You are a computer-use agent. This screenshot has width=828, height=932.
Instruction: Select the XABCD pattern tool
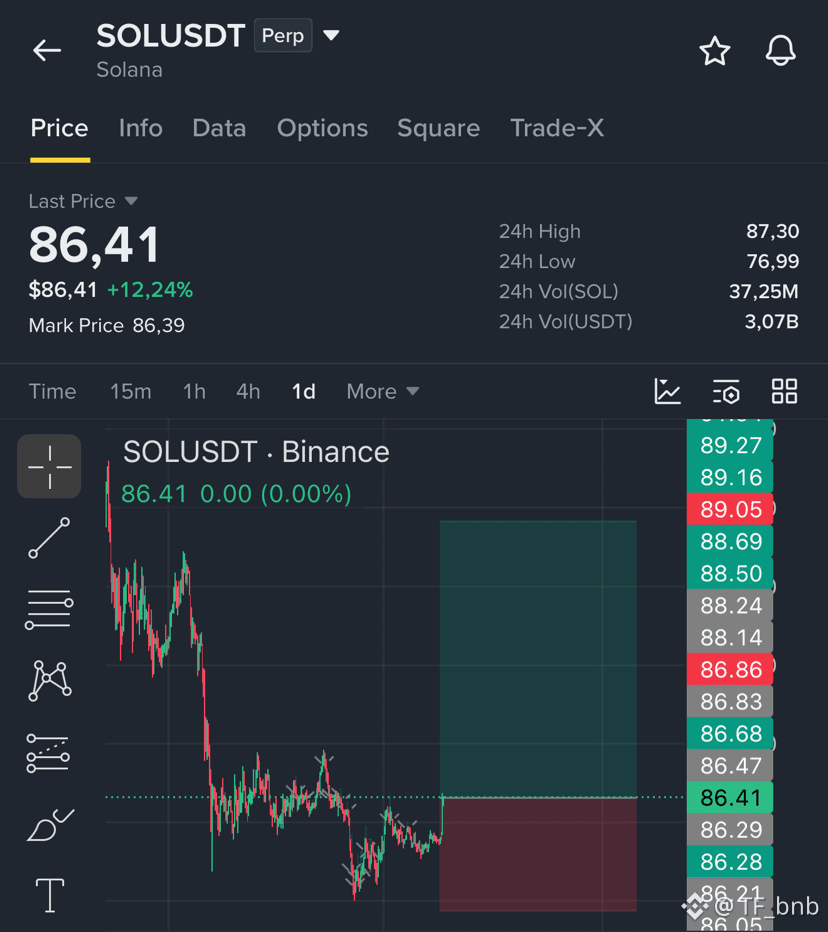50,681
